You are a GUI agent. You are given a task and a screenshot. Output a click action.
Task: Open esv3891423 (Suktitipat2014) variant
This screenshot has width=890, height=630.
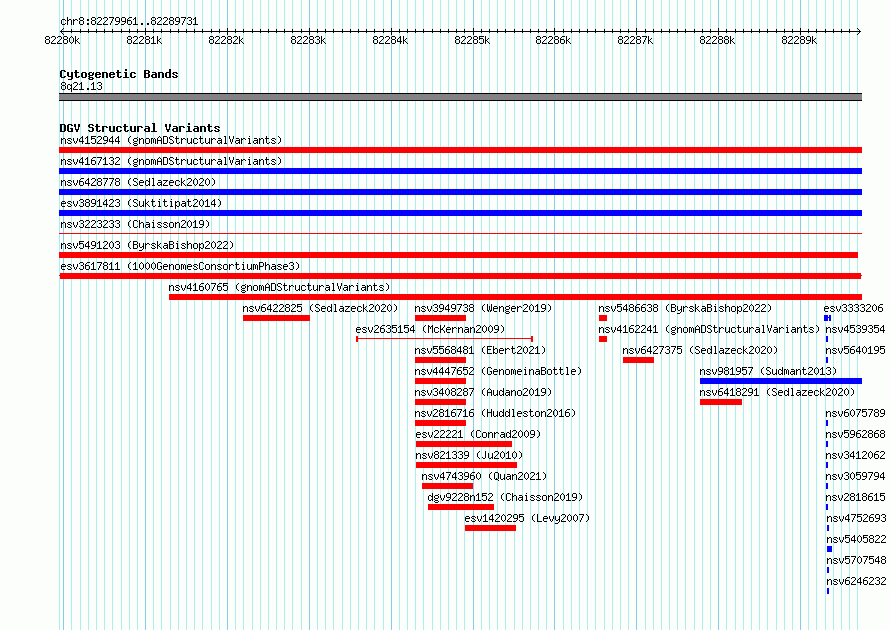(x=141, y=203)
